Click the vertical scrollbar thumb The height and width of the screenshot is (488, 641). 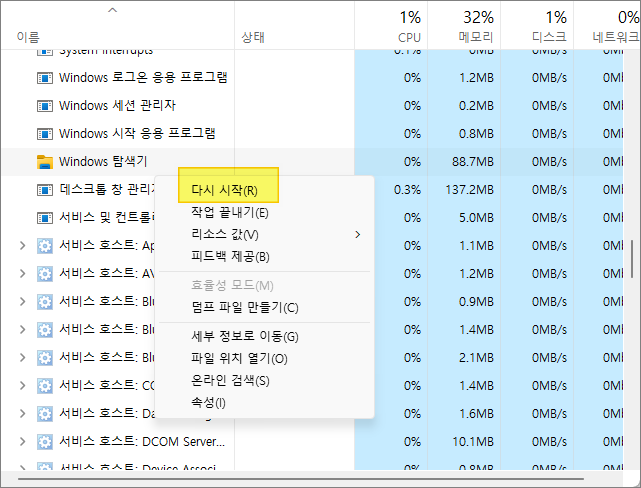coord(632,260)
